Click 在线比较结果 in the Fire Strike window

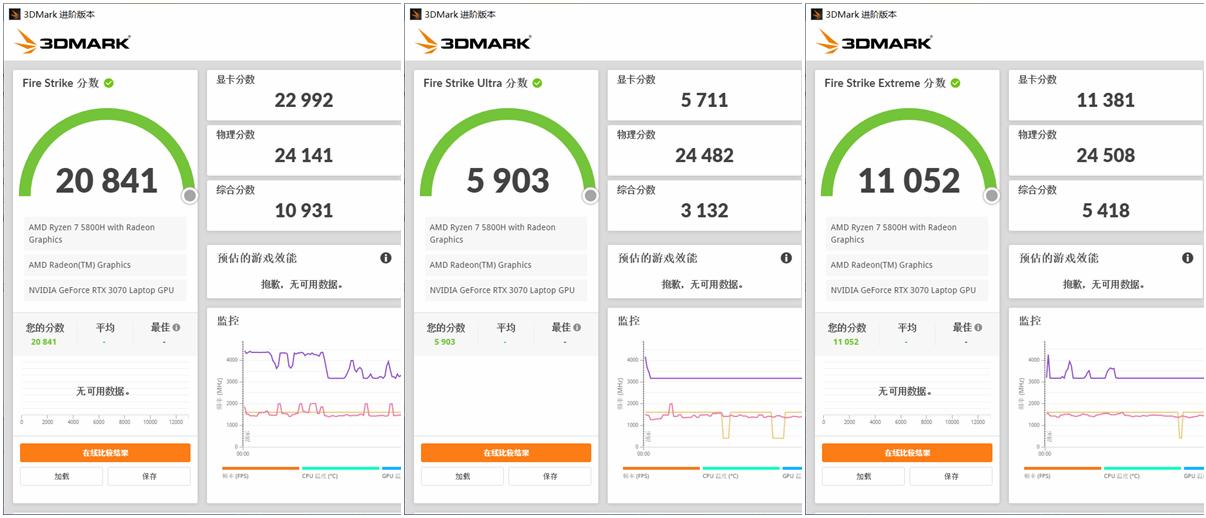coord(105,453)
